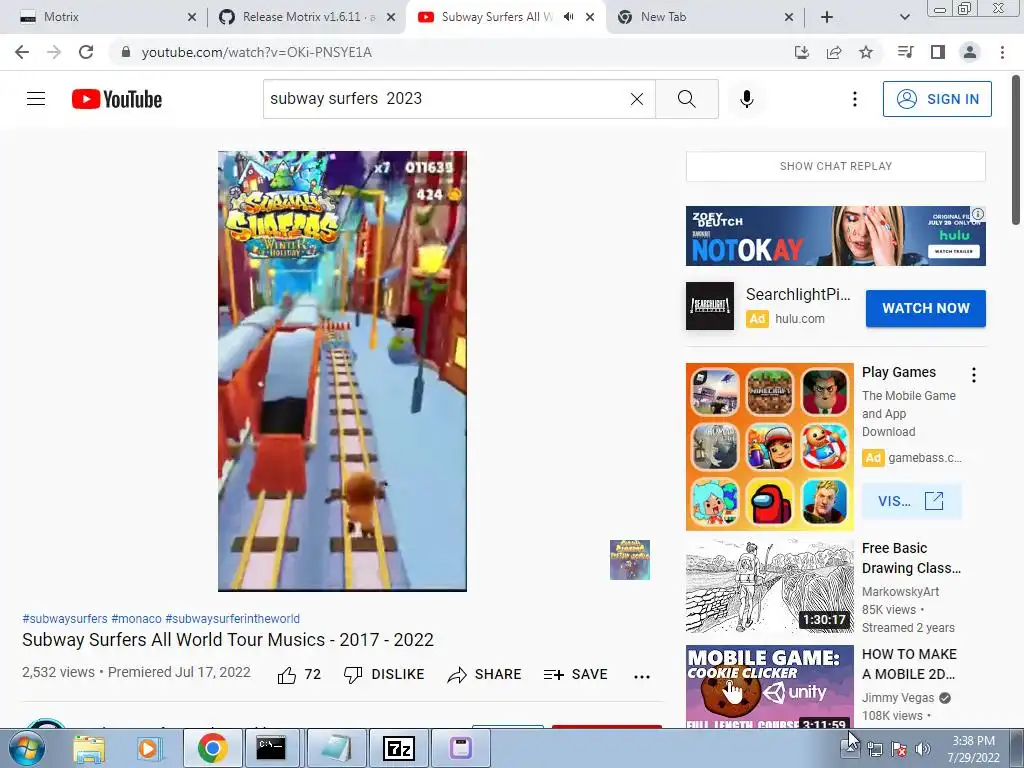Install app icon in address bar
The image size is (1024, 768).
coord(802,52)
